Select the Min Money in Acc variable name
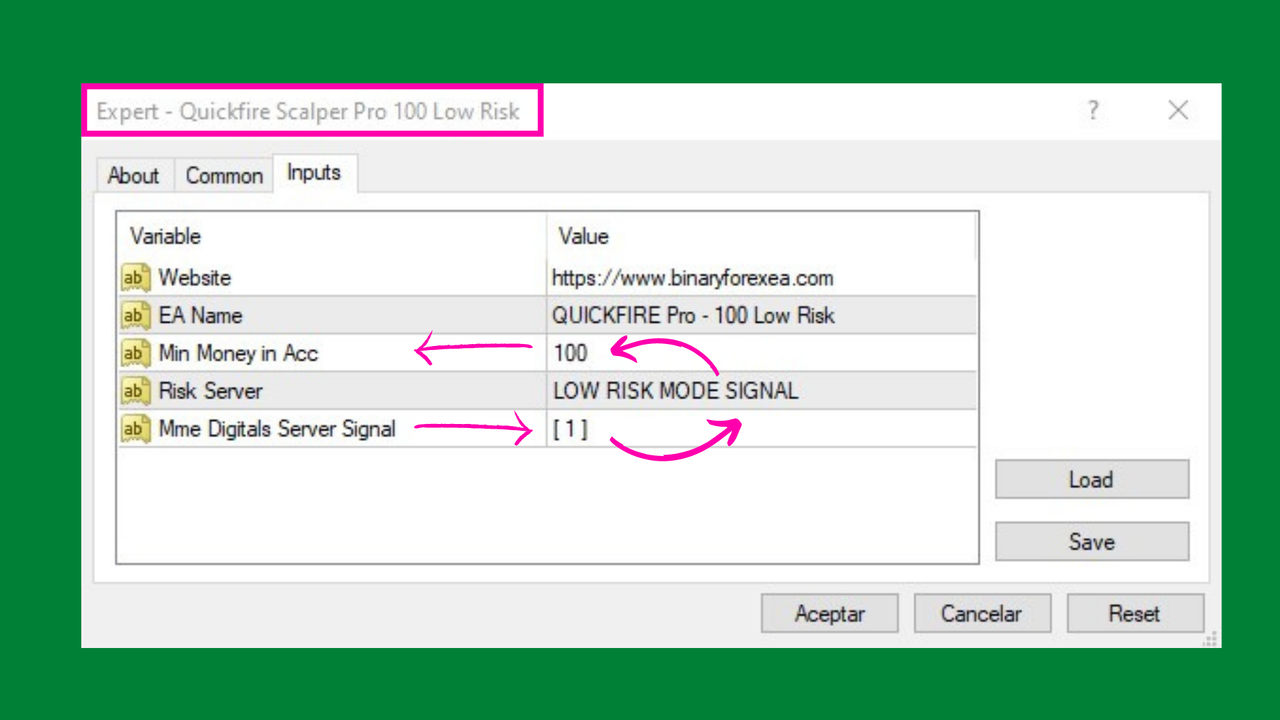This screenshot has height=720, width=1280. click(238, 354)
